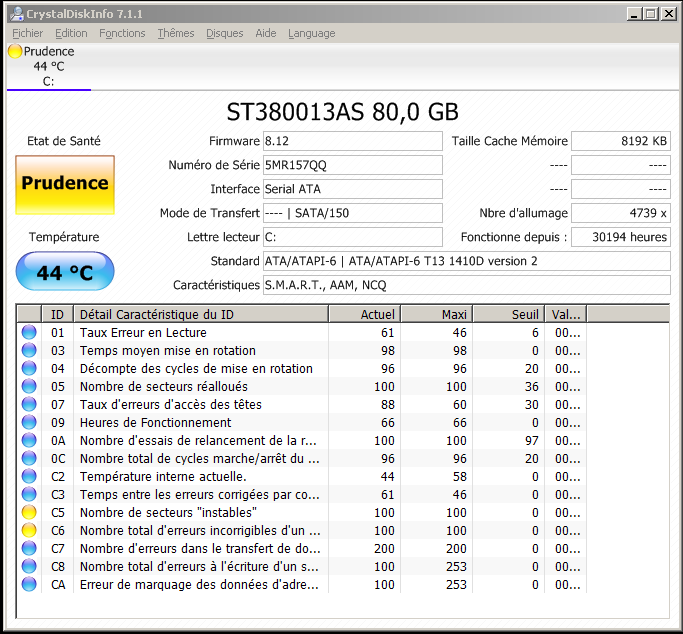The image size is (683, 634).
Task: Maximize the CrystalDiskInfo window
Action: [651, 14]
